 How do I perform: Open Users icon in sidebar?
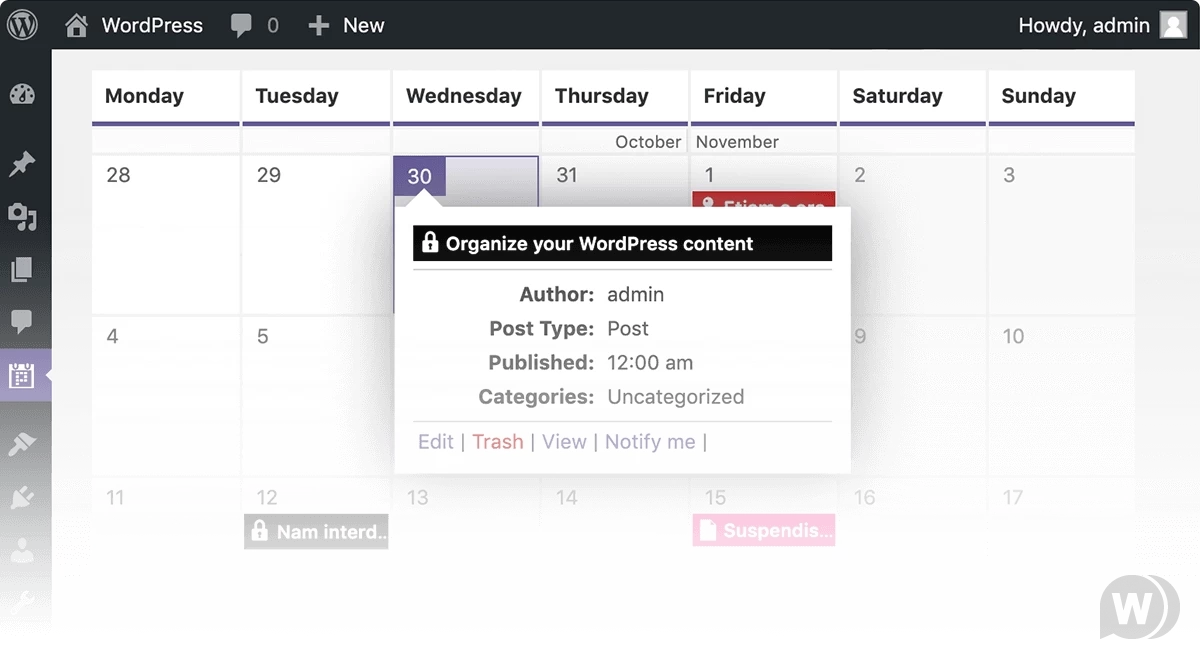[22, 550]
